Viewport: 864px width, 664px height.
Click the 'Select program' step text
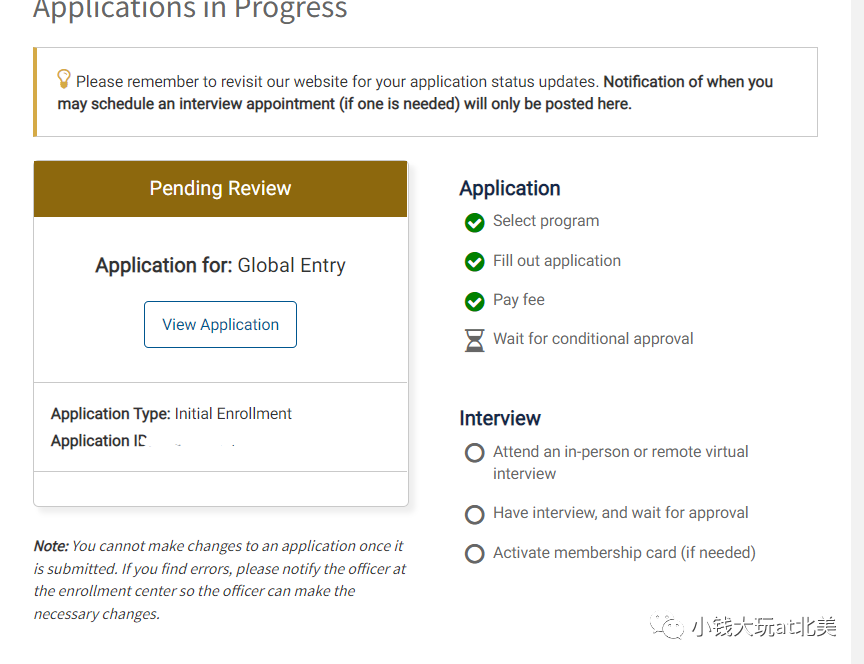coord(546,221)
